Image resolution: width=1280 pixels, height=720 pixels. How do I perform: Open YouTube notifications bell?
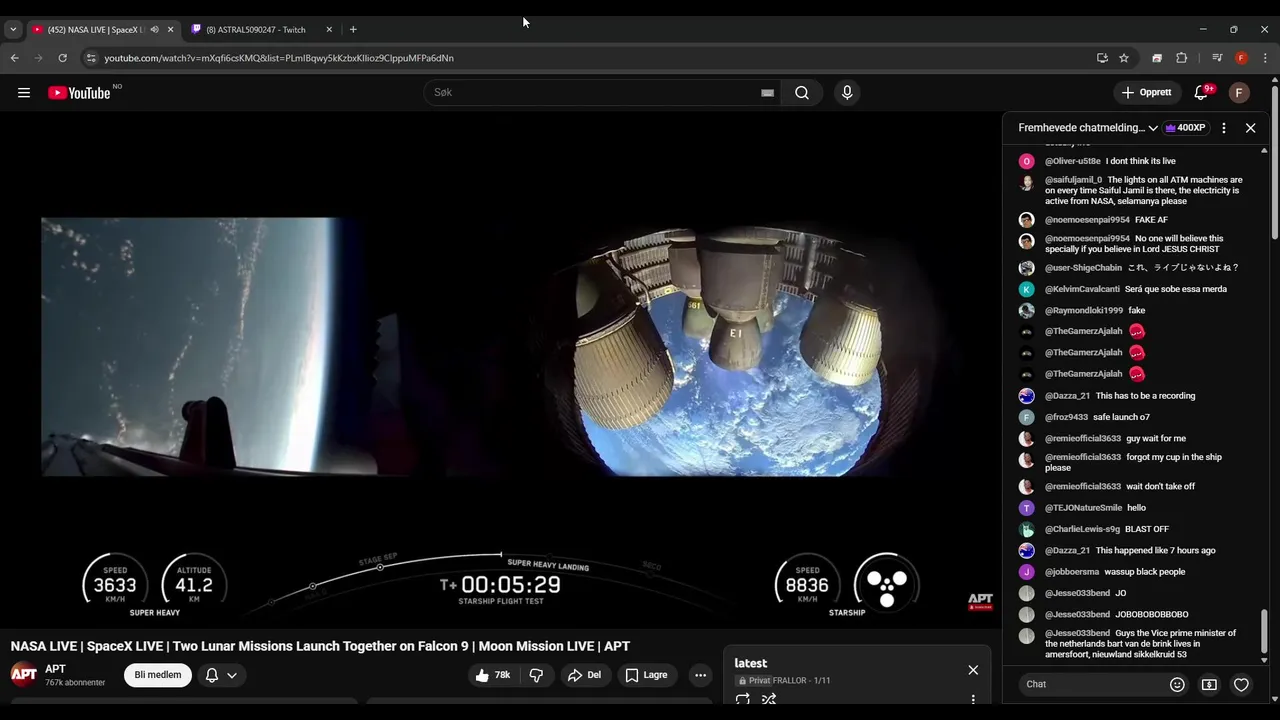point(1201,93)
